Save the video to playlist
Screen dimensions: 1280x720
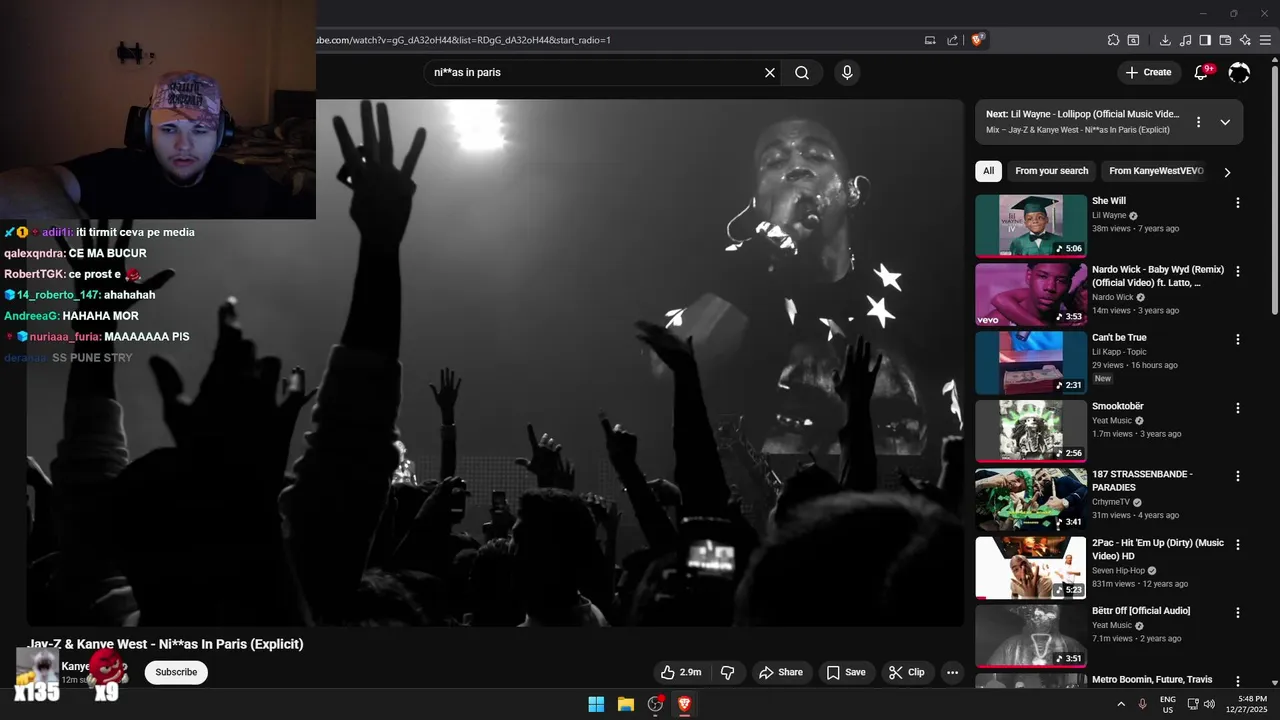coord(846,672)
